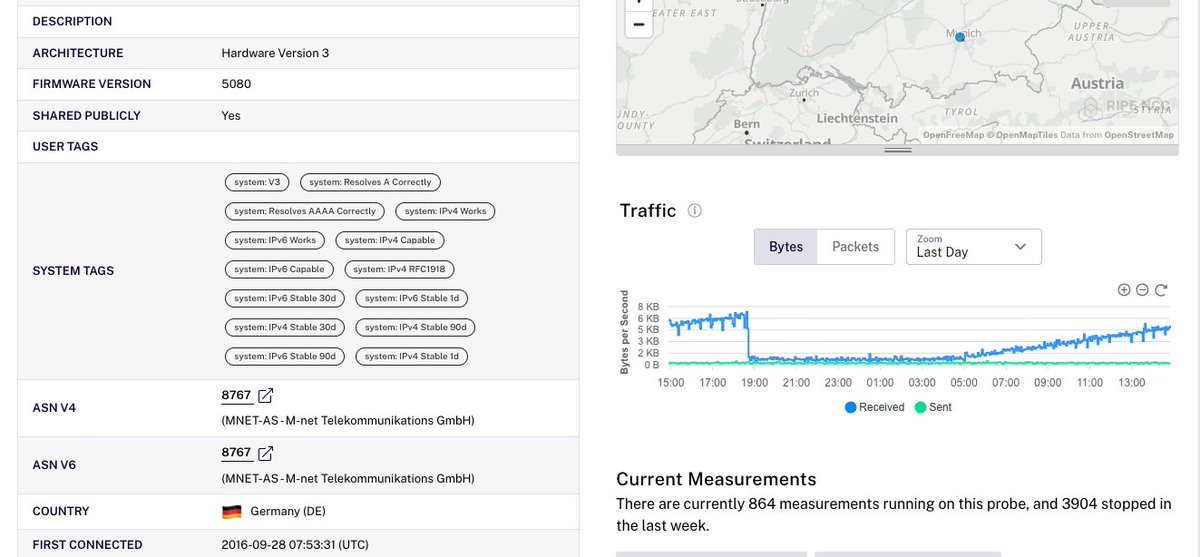
Task: Select the Bytes traffic view
Action: click(786, 247)
